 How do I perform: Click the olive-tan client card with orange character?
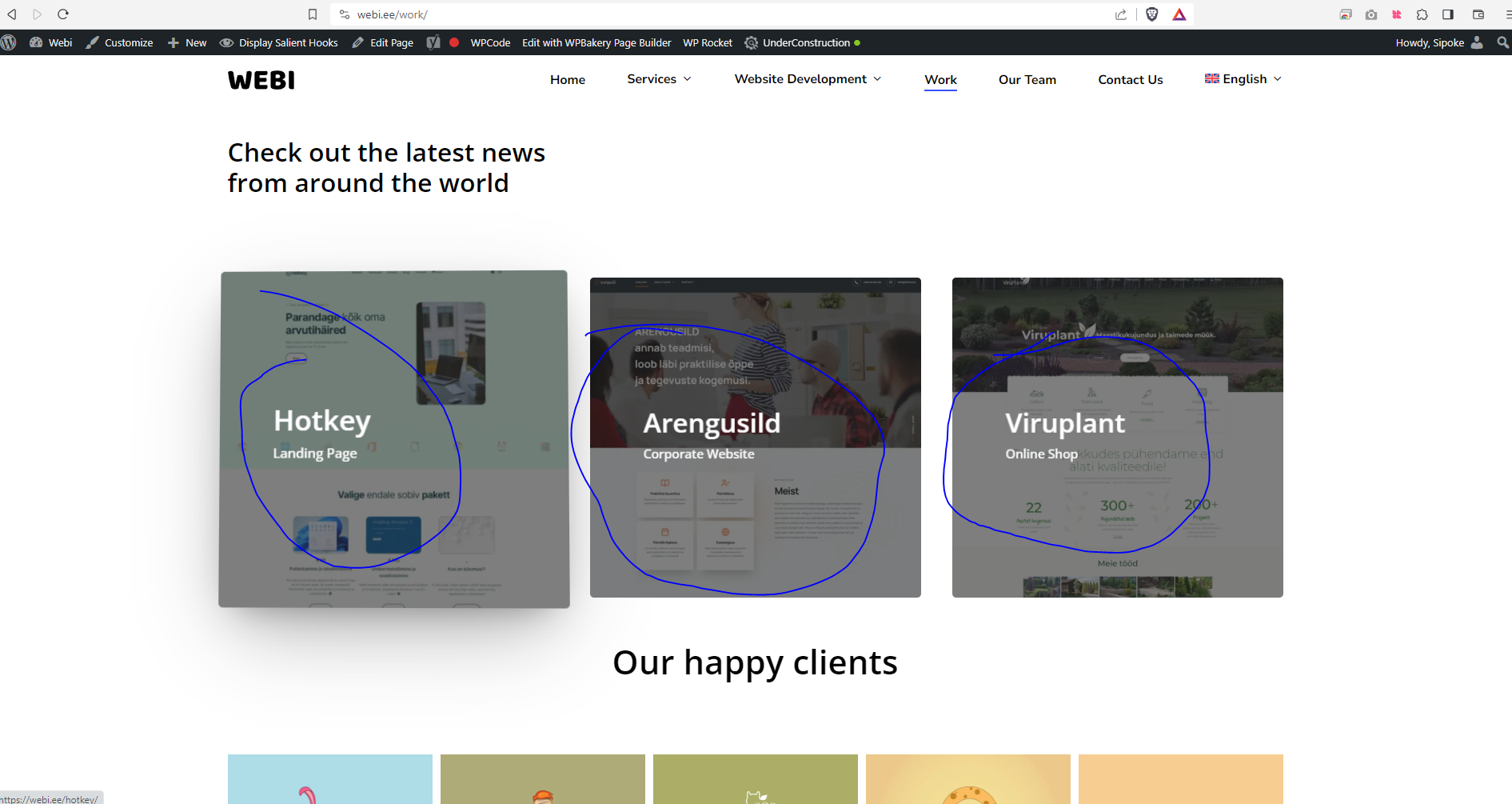[x=543, y=779]
